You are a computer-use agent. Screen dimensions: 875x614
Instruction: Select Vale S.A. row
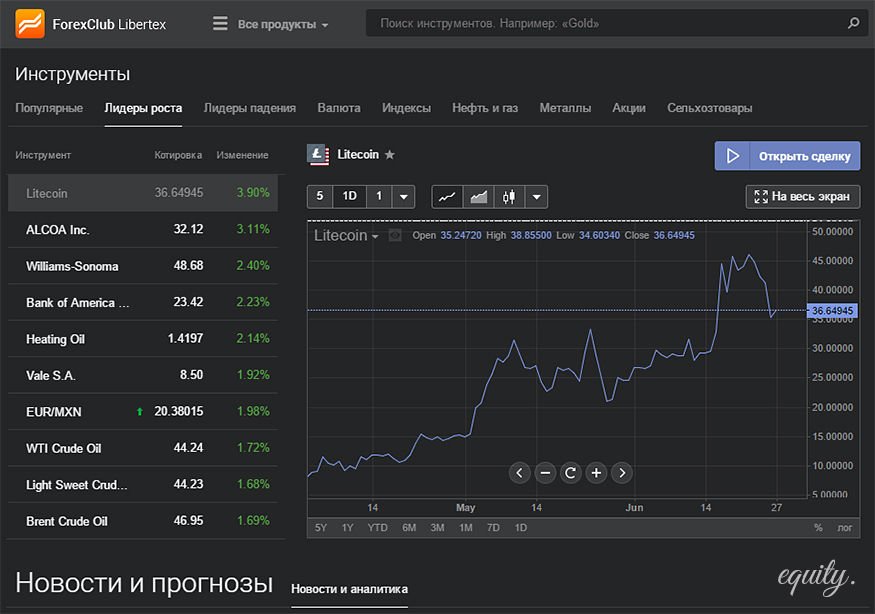[143, 375]
